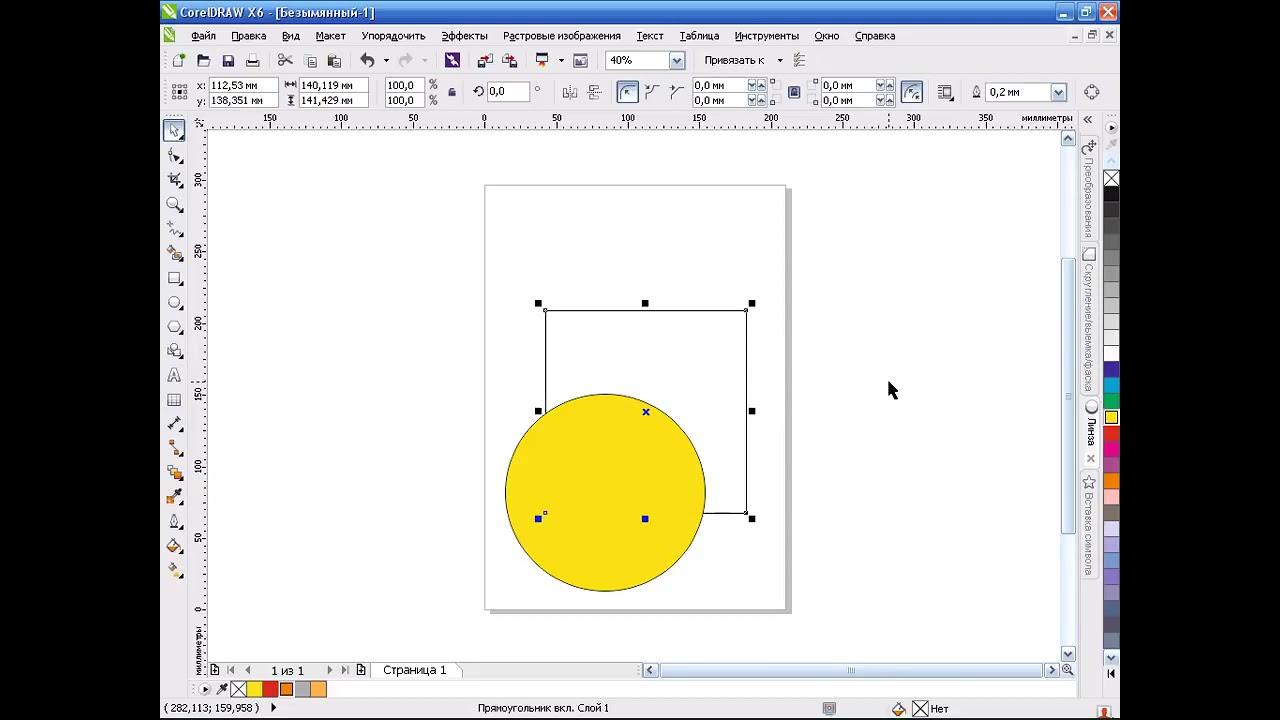The width and height of the screenshot is (1280, 720).
Task: Toggle round corner type
Action: (x=627, y=92)
